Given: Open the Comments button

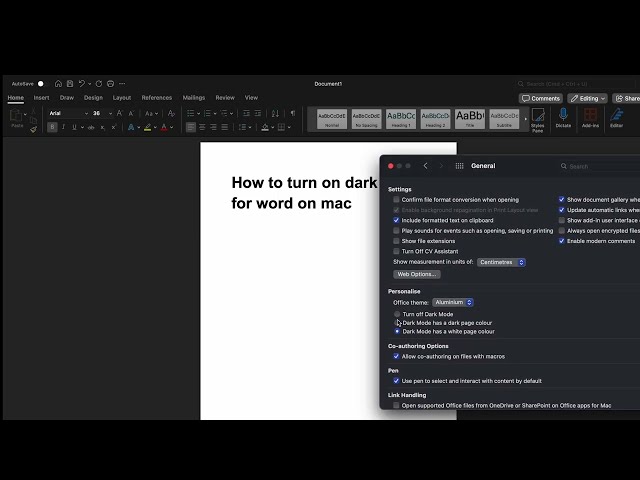Looking at the screenshot, I should (x=541, y=98).
